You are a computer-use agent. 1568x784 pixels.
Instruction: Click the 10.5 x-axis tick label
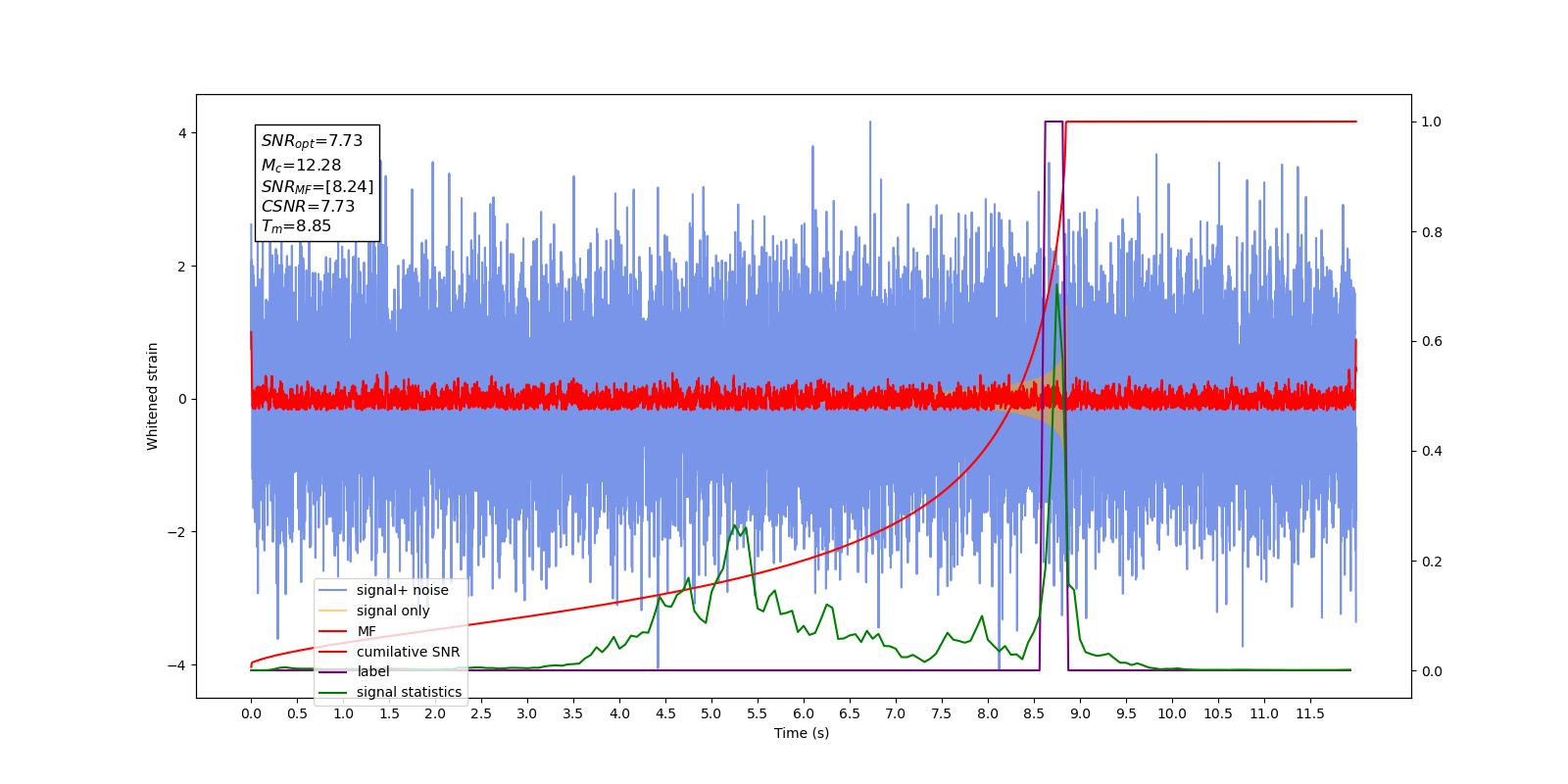point(1218,713)
